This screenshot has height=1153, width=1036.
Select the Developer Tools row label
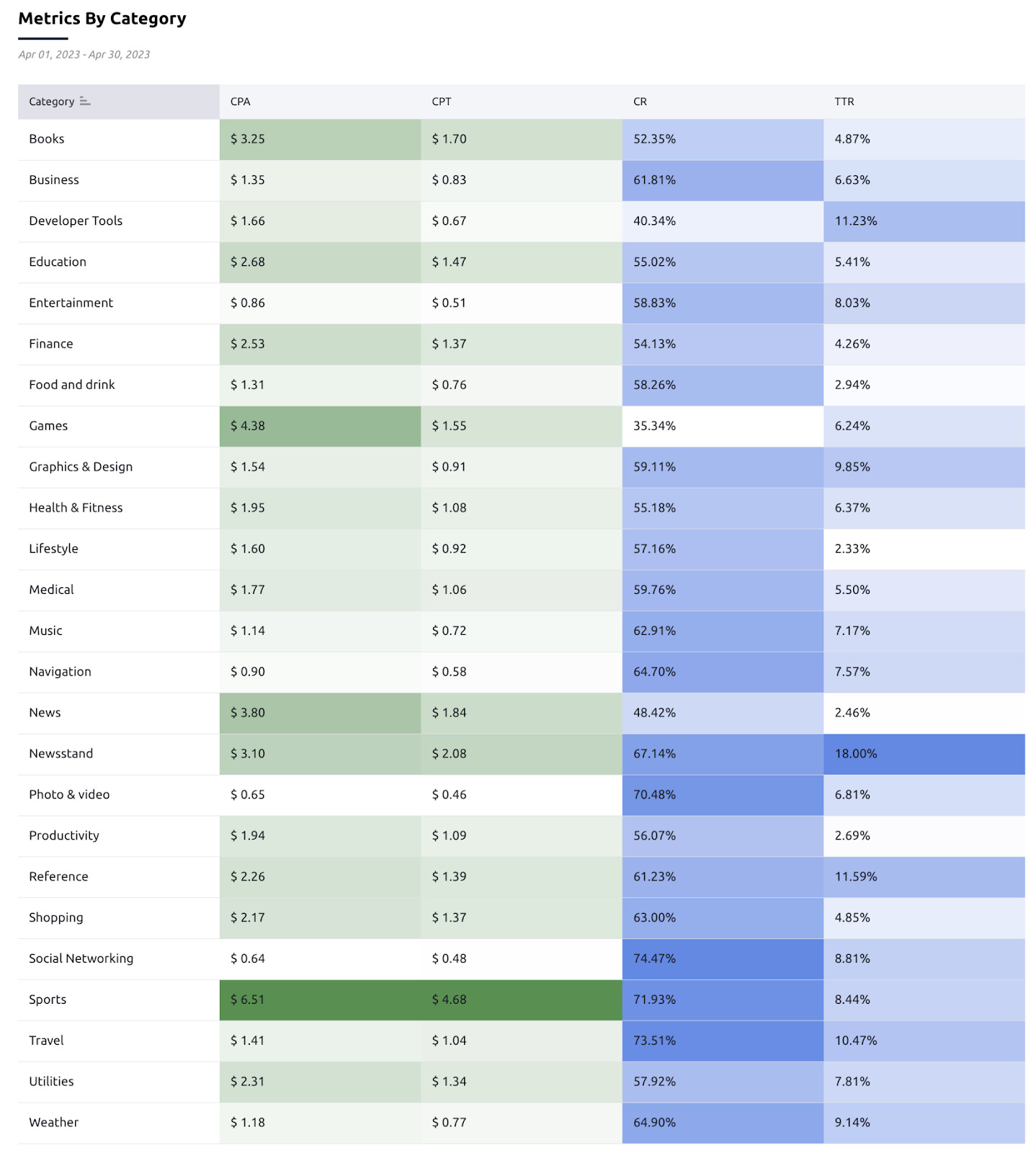[76, 221]
